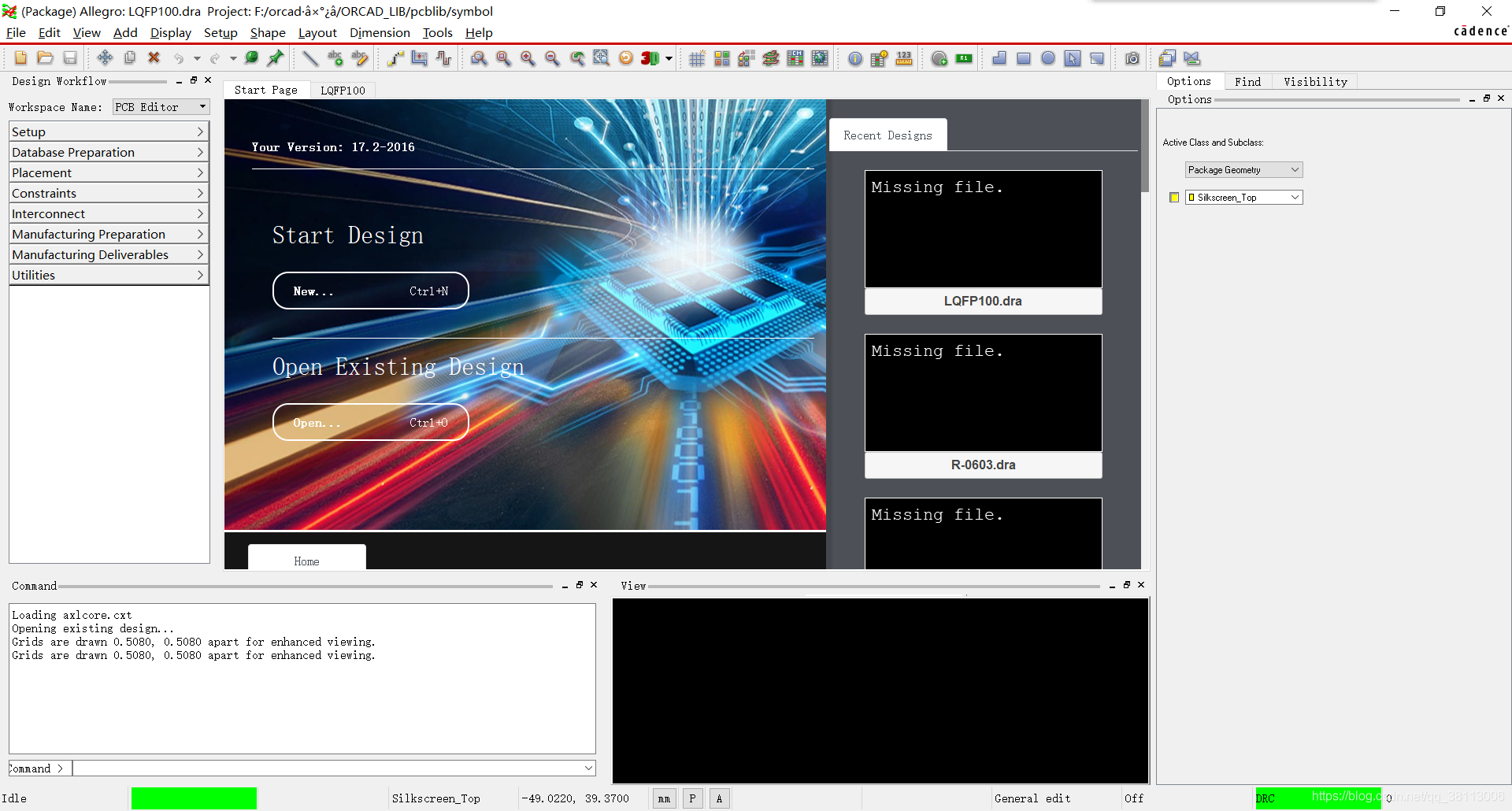Click the Open... existing design button

coord(370,423)
